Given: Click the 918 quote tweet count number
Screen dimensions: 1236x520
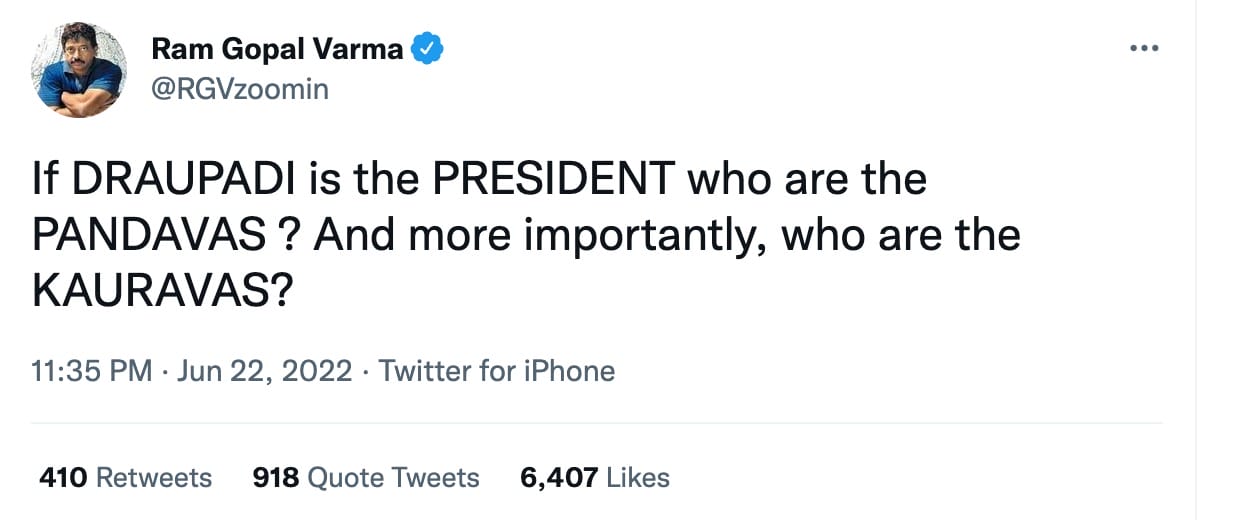Looking at the screenshot, I should (x=276, y=478).
